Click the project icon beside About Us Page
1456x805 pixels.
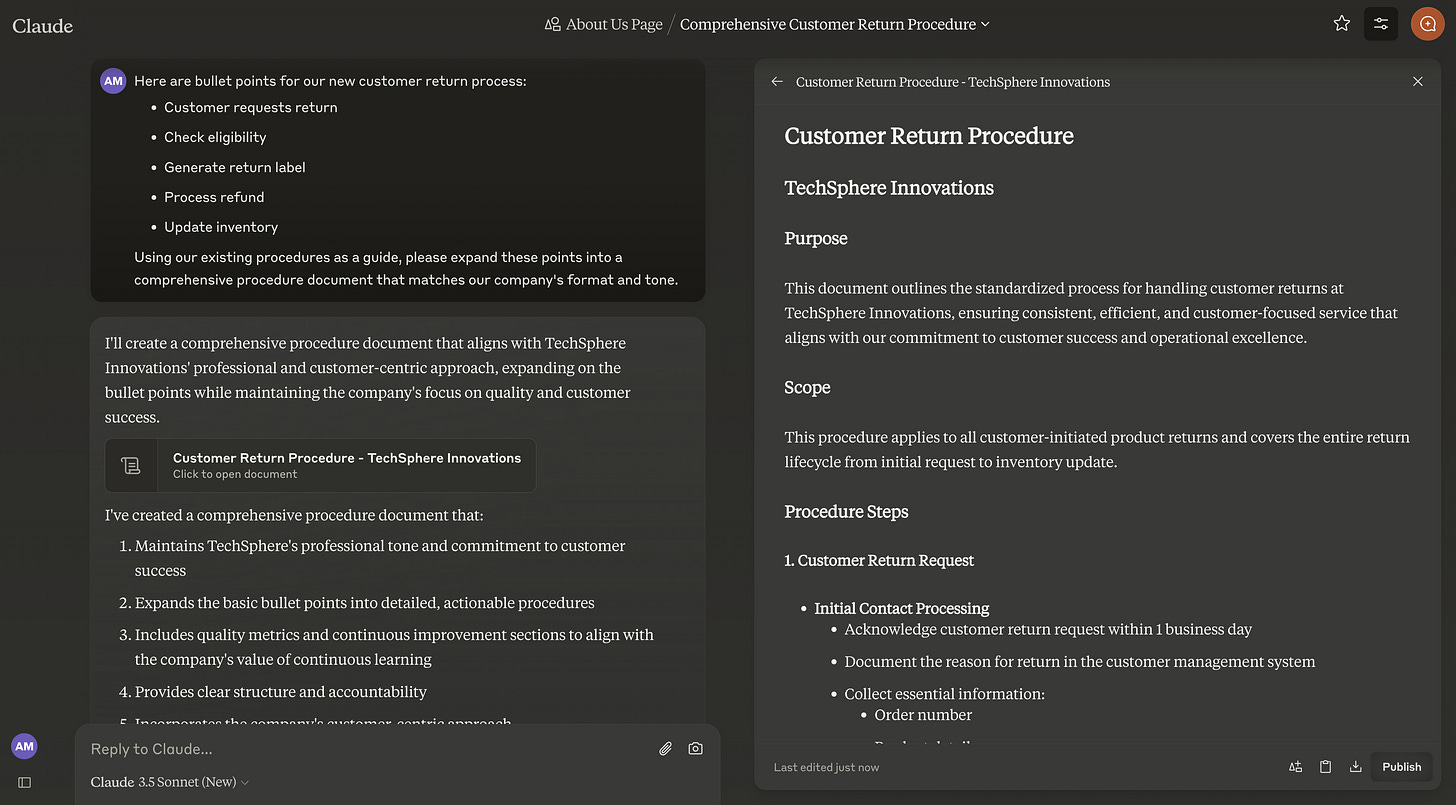553,24
